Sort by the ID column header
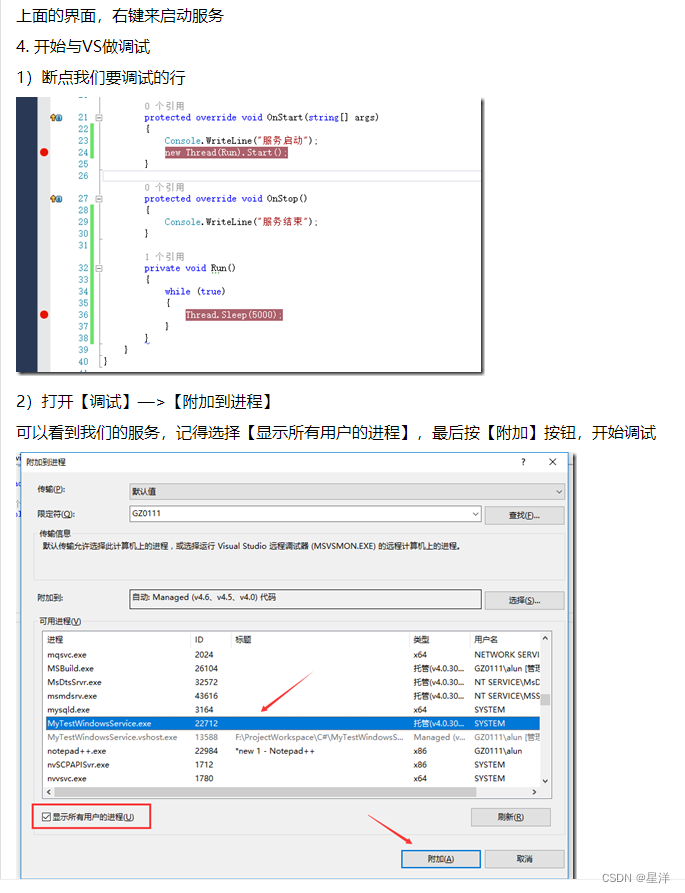This screenshot has height=893, width=685. click(x=211, y=640)
